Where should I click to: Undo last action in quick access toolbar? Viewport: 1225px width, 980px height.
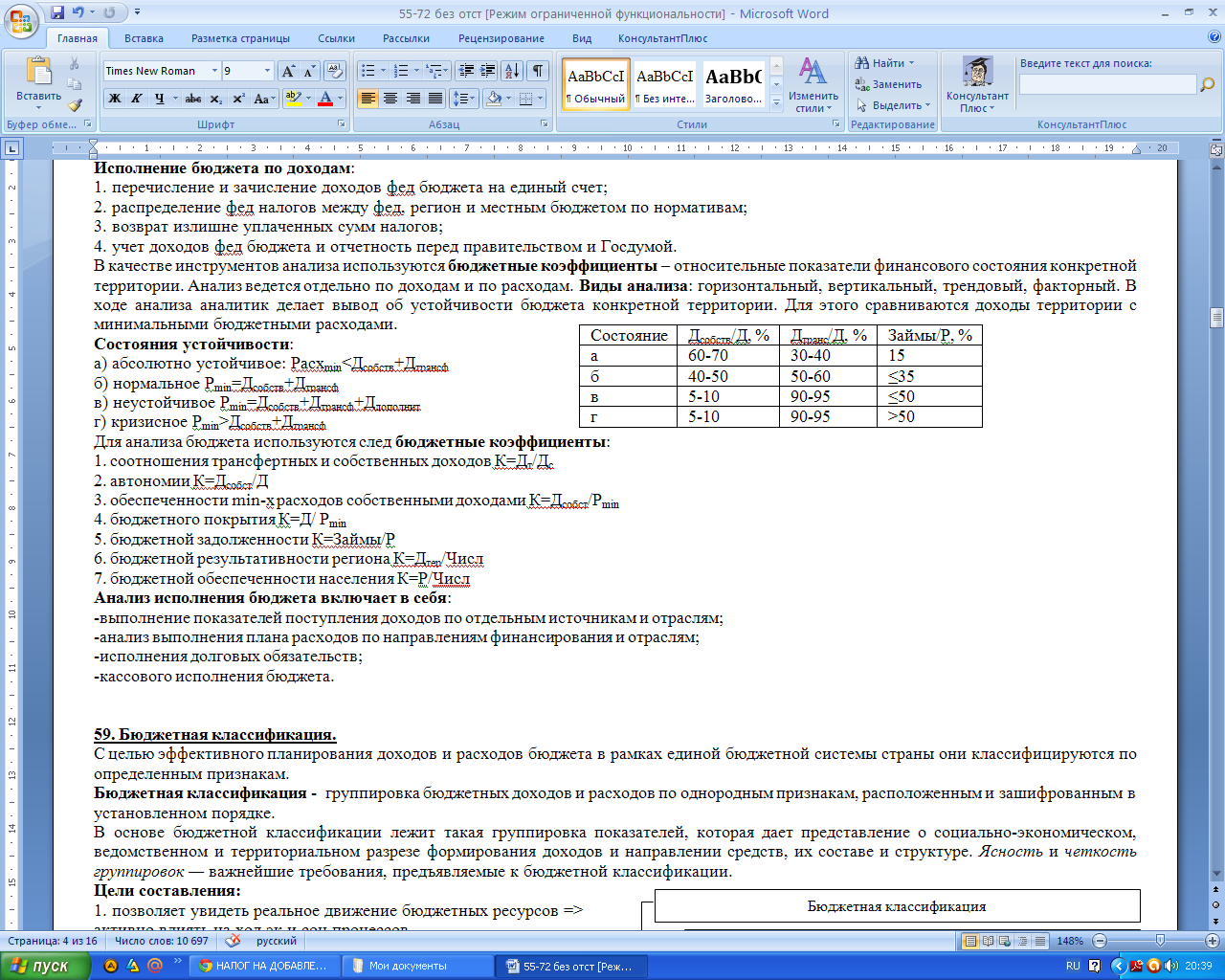(78, 13)
